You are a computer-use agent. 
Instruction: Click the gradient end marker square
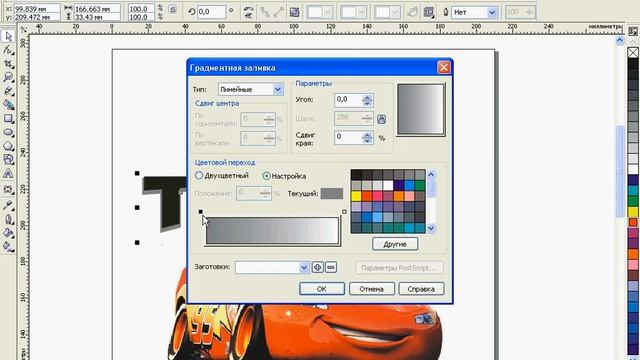click(344, 211)
